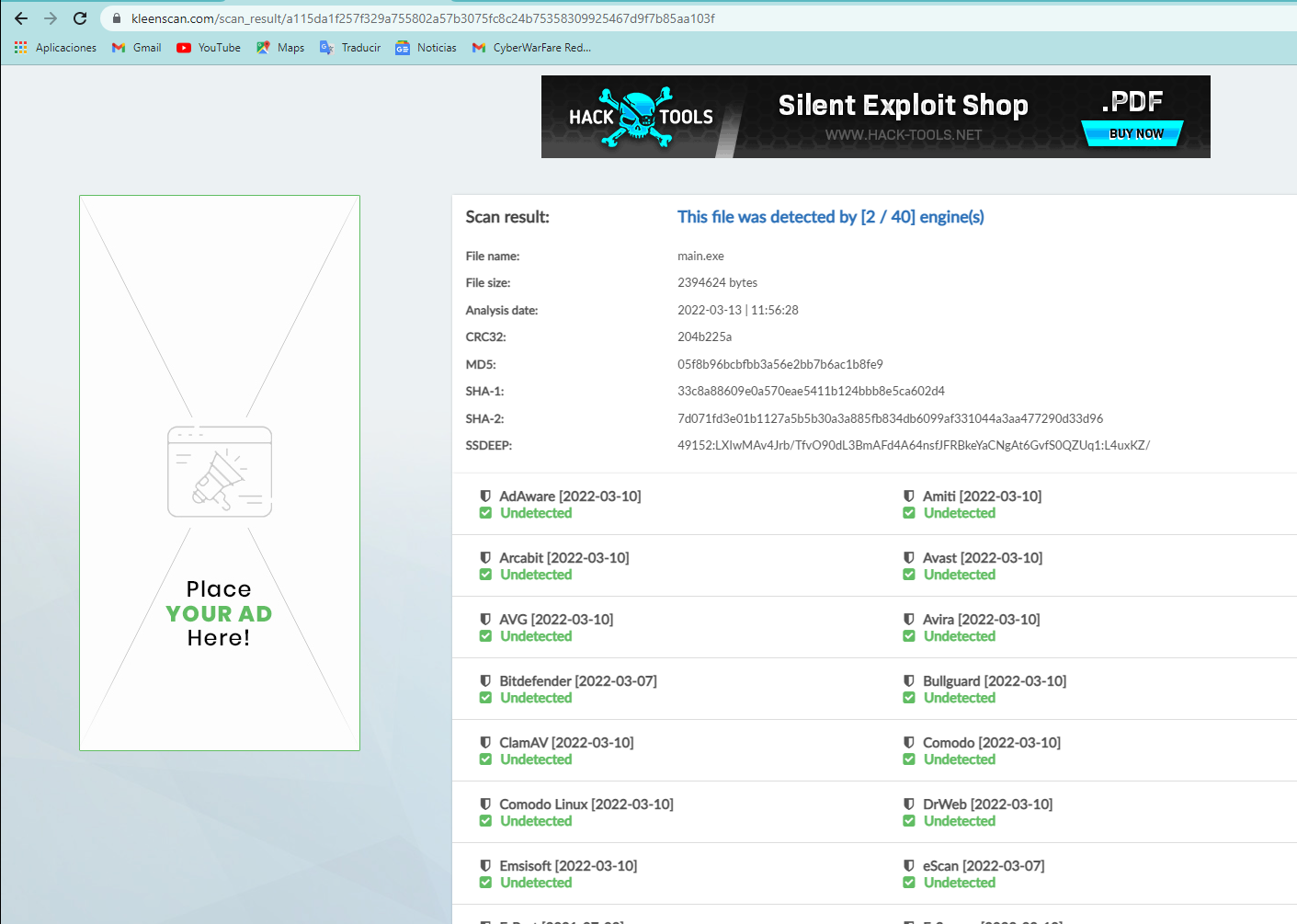The height and width of the screenshot is (924, 1297).
Task: Click the green check under AdAware
Action: pyautogui.click(x=485, y=513)
